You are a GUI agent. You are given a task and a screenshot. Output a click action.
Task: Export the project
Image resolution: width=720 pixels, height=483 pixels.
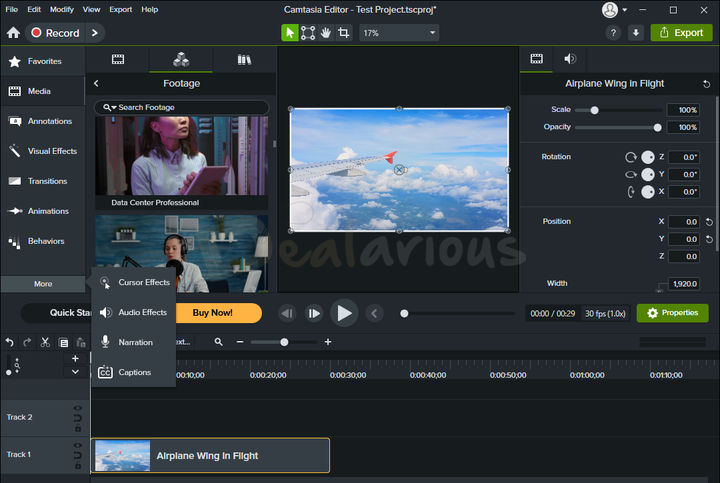pyautogui.click(x=681, y=33)
